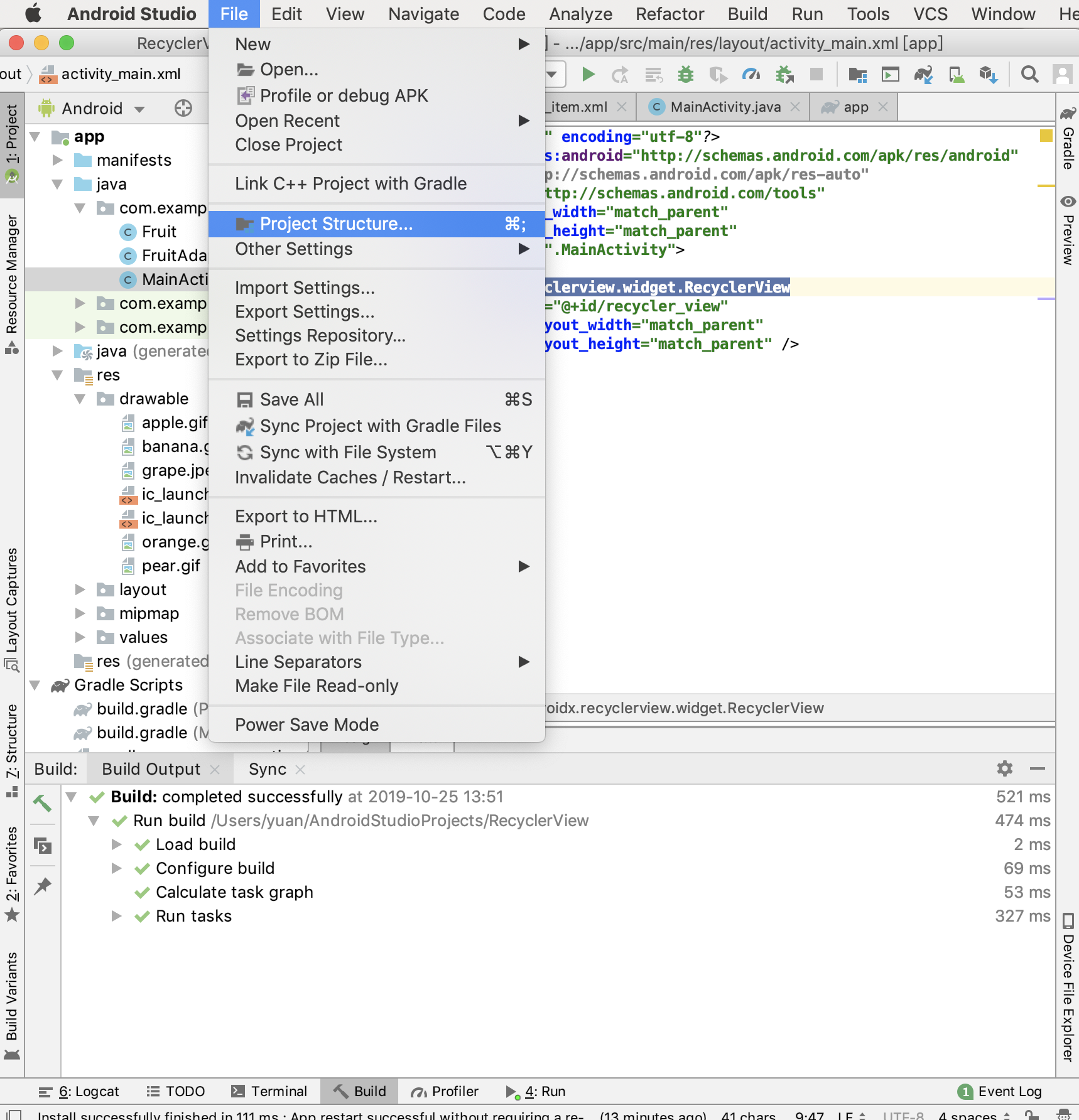1079x1120 pixels.
Task: Select Project Structure... in File menu
Action: [x=377, y=224]
